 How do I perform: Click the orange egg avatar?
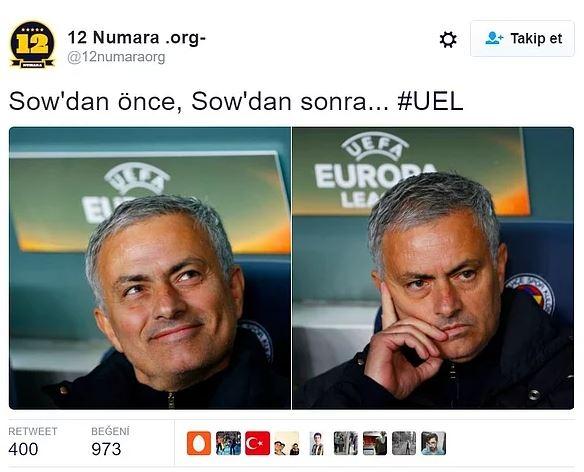199,443
